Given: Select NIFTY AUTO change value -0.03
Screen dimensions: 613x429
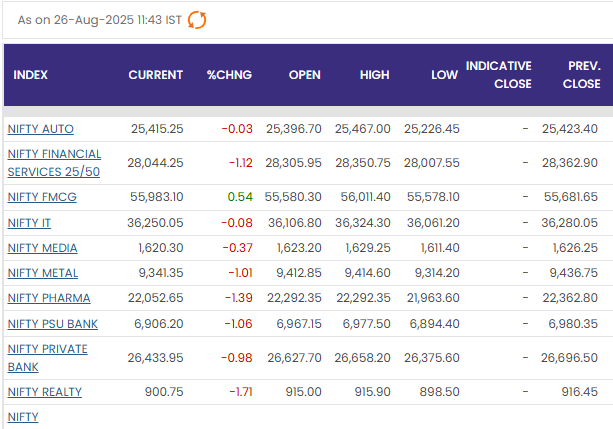Looking at the screenshot, I should pyautogui.click(x=237, y=129).
